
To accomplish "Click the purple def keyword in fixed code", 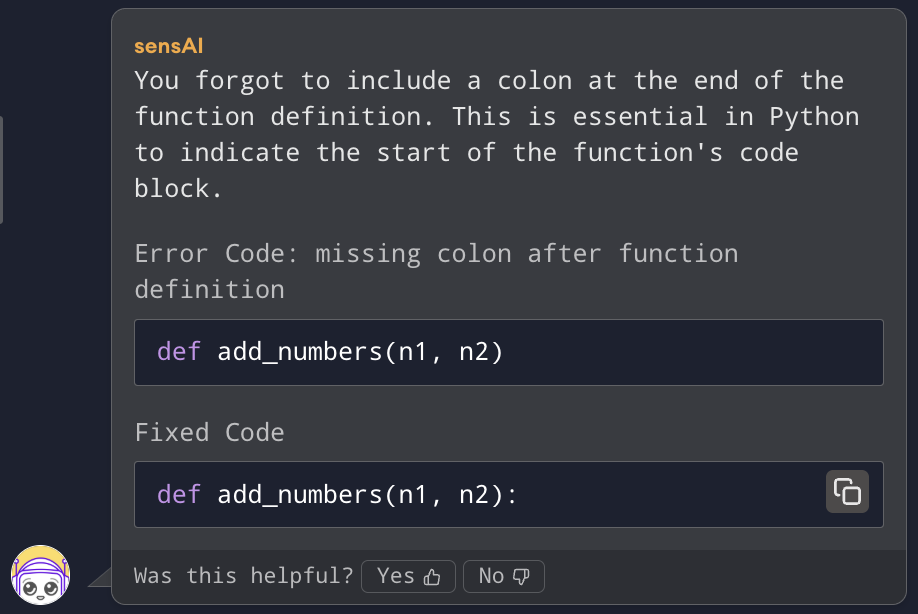I will [x=179, y=495].
